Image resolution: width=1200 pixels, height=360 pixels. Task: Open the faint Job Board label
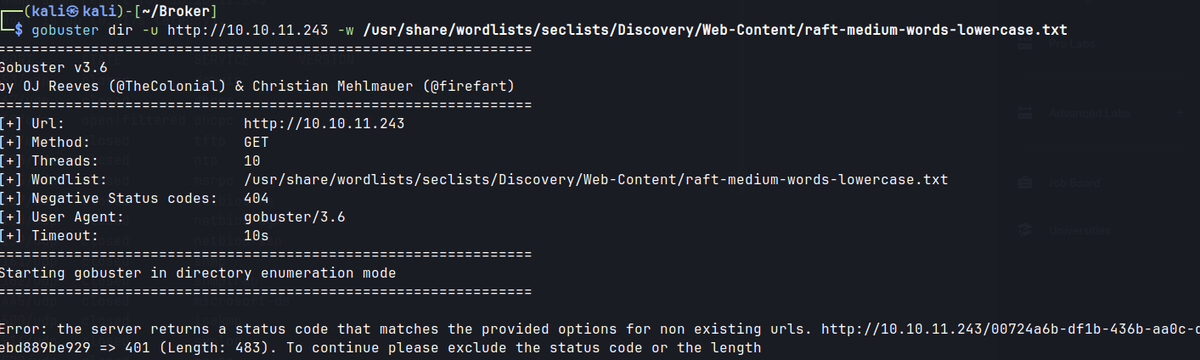point(1073,183)
